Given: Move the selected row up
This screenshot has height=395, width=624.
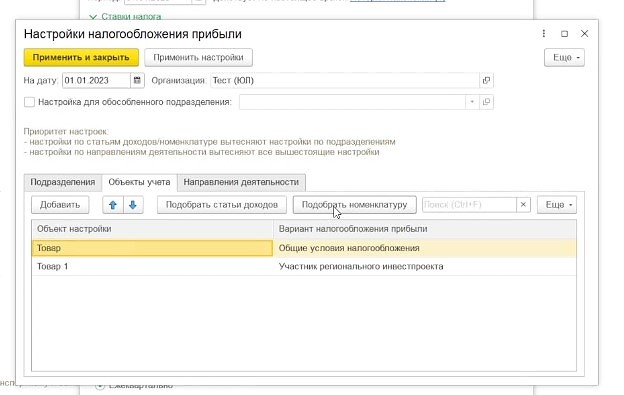Looking at the screenshot, I should click(113, 205).
